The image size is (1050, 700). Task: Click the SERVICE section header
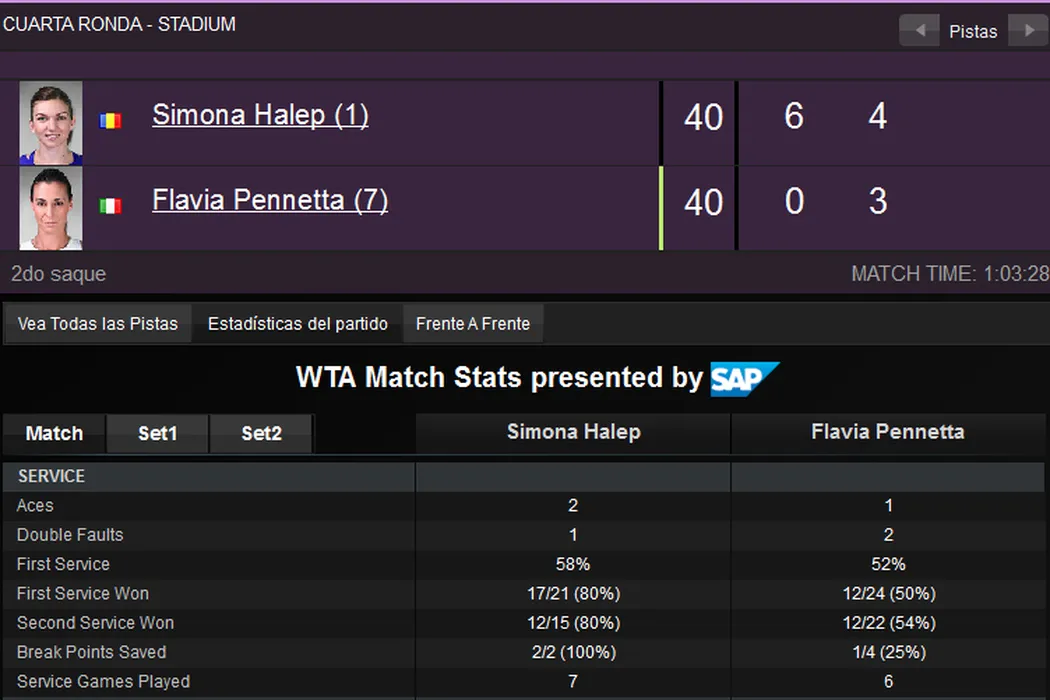[51, 477]
